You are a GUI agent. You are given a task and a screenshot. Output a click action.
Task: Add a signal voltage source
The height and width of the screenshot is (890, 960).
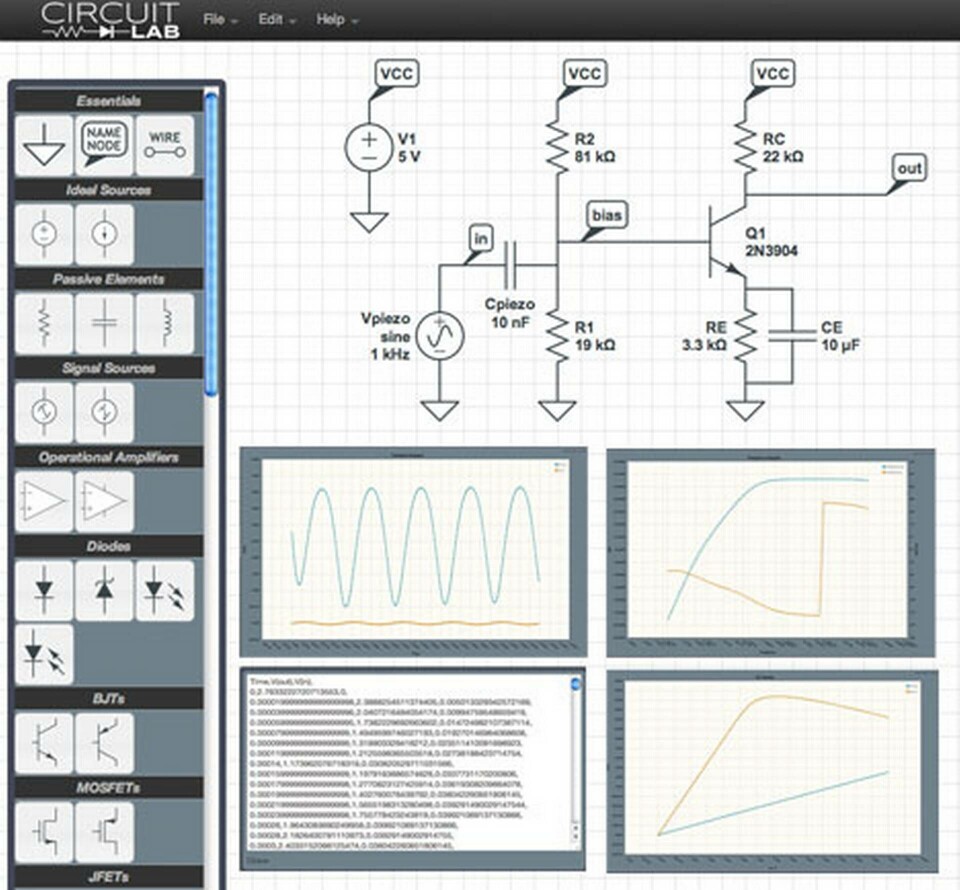pyautogui.click(x=44, y=412)
